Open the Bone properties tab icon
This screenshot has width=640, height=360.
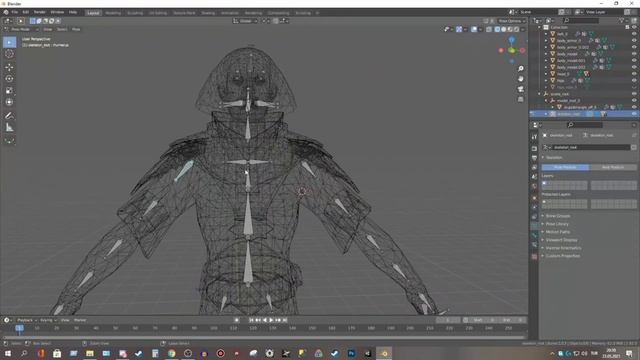534,235
